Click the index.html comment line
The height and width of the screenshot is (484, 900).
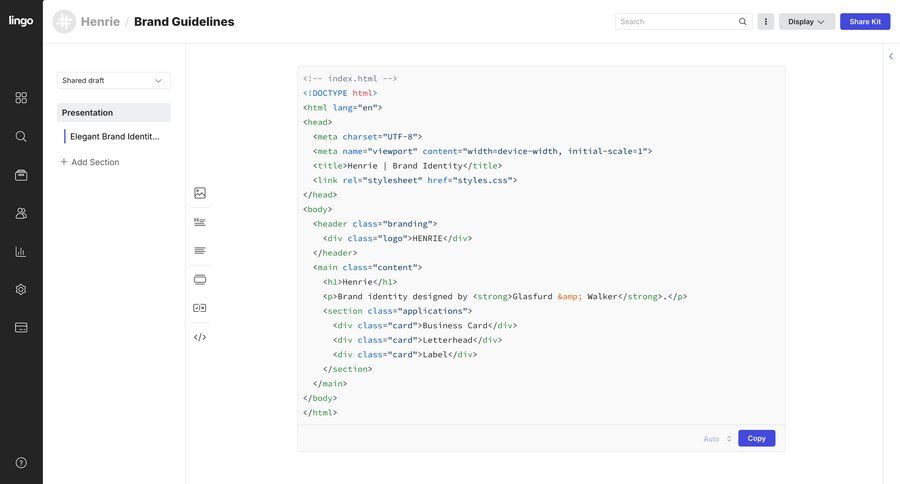350,79
